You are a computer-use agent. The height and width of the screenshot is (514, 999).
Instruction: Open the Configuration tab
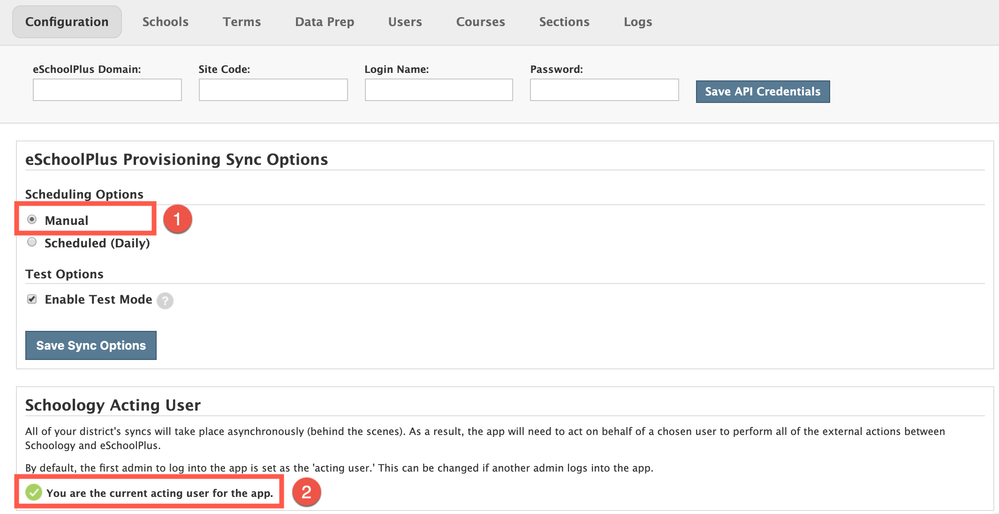pyautogui.click(x=67, y=22)
